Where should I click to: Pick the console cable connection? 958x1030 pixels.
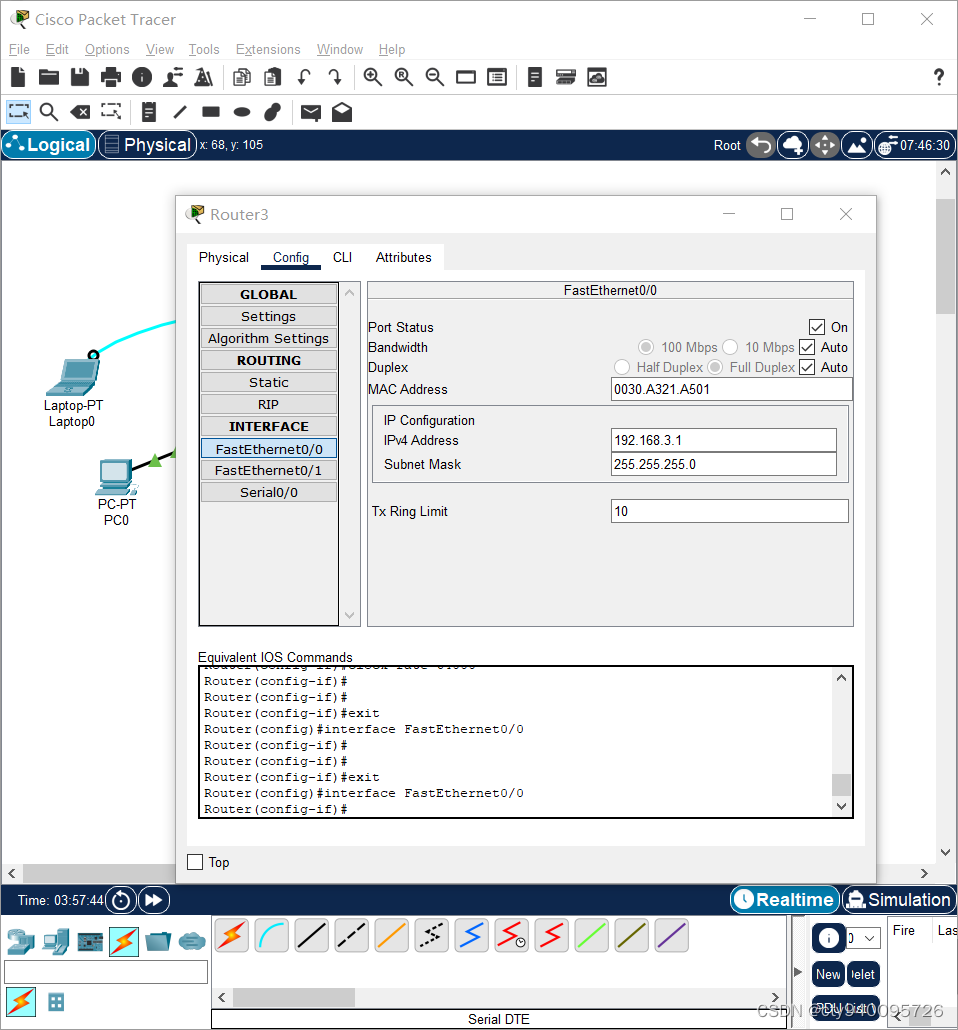click(271, 935)
